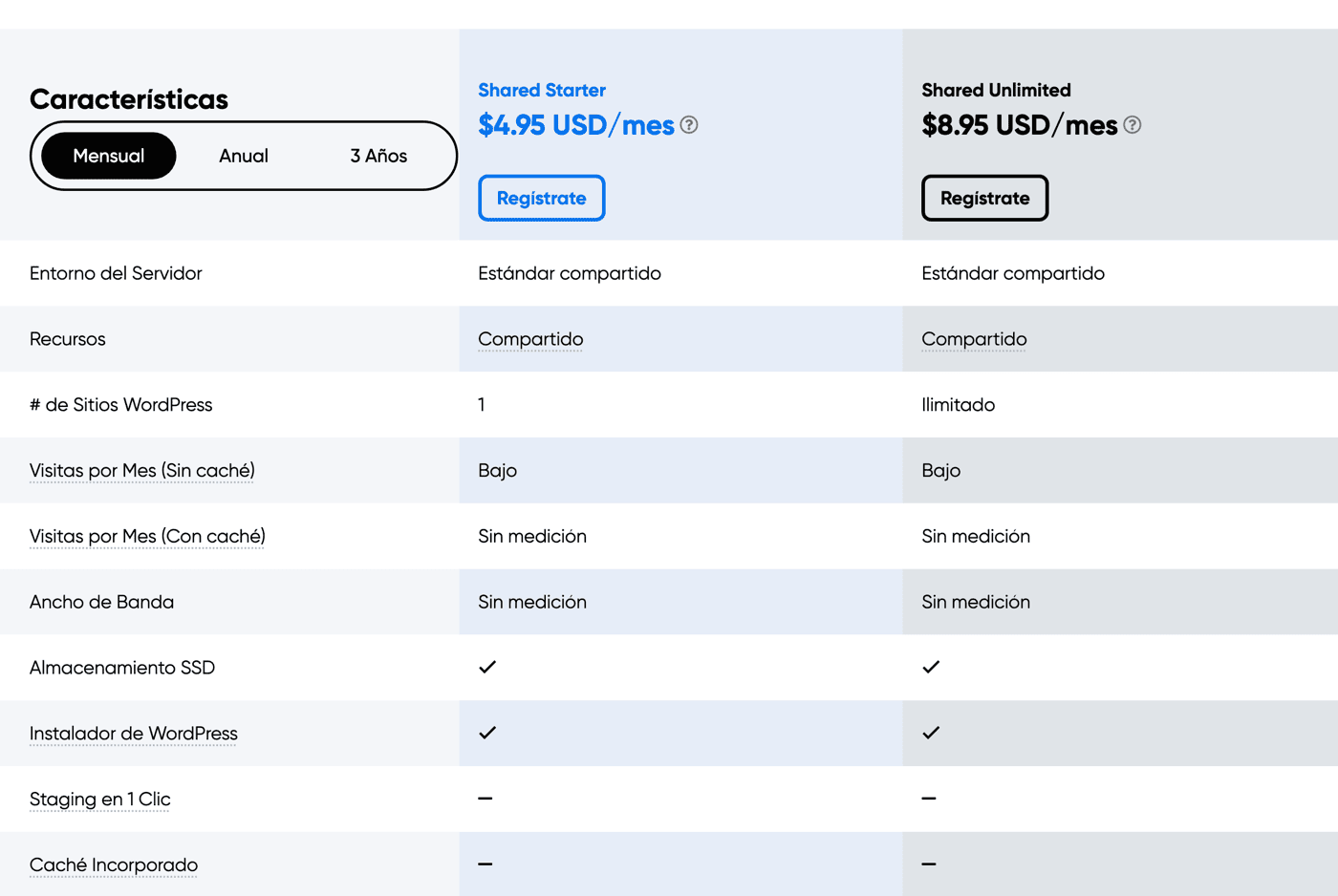Open the Shared Starter plan title
This screenshot has width=1338, height=896.
click(542, 90)
